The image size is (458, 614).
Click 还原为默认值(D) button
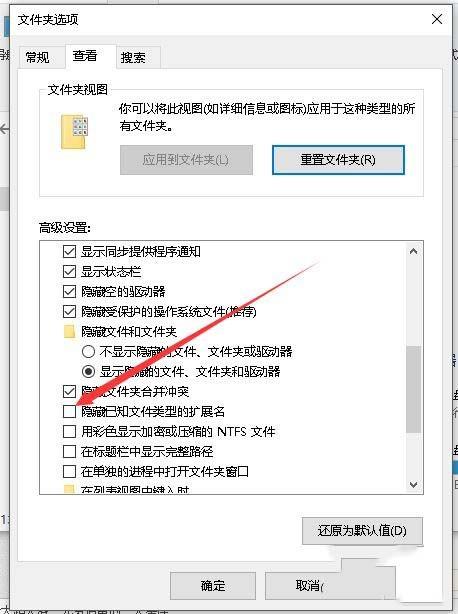click(x=362, y=531)
